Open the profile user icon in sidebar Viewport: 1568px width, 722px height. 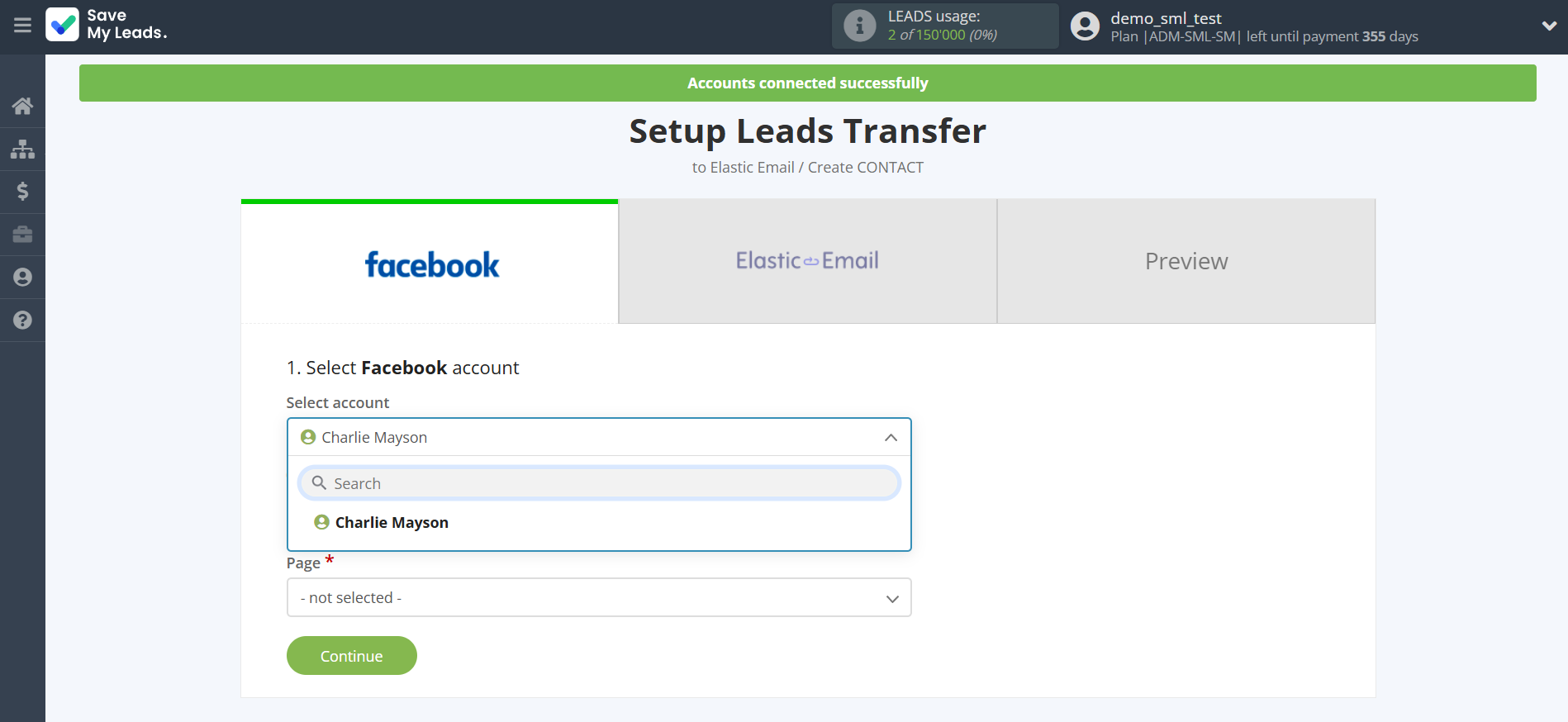tap(22, 278)
